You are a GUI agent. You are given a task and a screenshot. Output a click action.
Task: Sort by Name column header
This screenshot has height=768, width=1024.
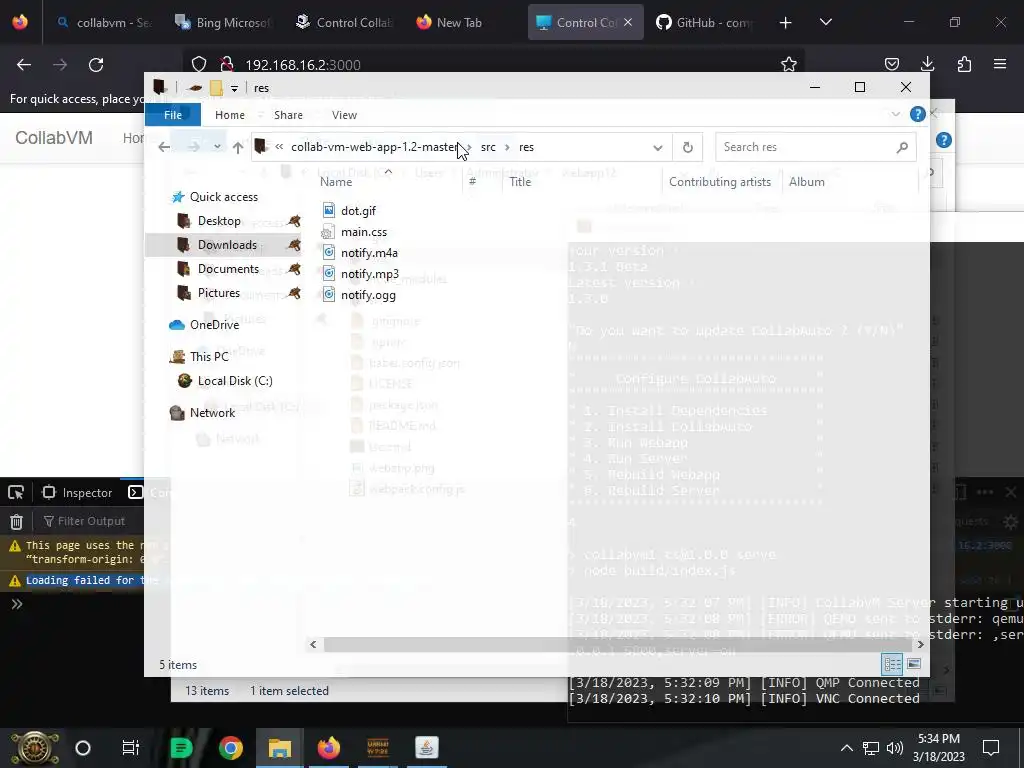tap(336, 182)
